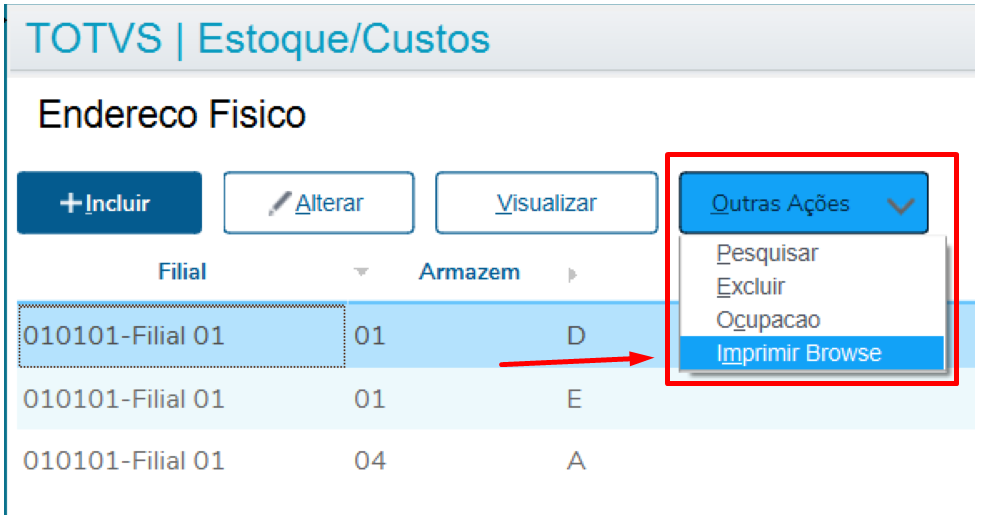Open the Visualizar button
The width and height of the screenshot is (984, 515).
(547, 203)
